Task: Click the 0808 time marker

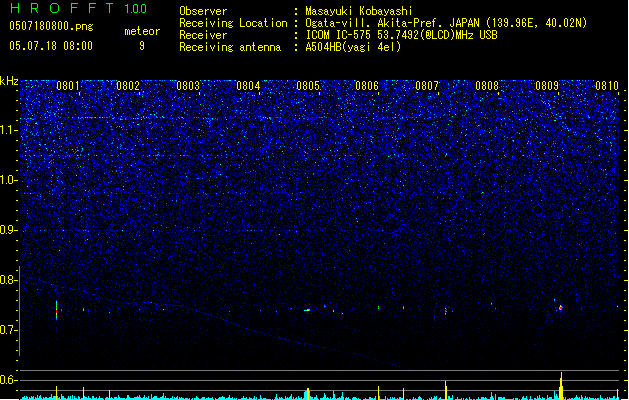Action: [487, 86]
